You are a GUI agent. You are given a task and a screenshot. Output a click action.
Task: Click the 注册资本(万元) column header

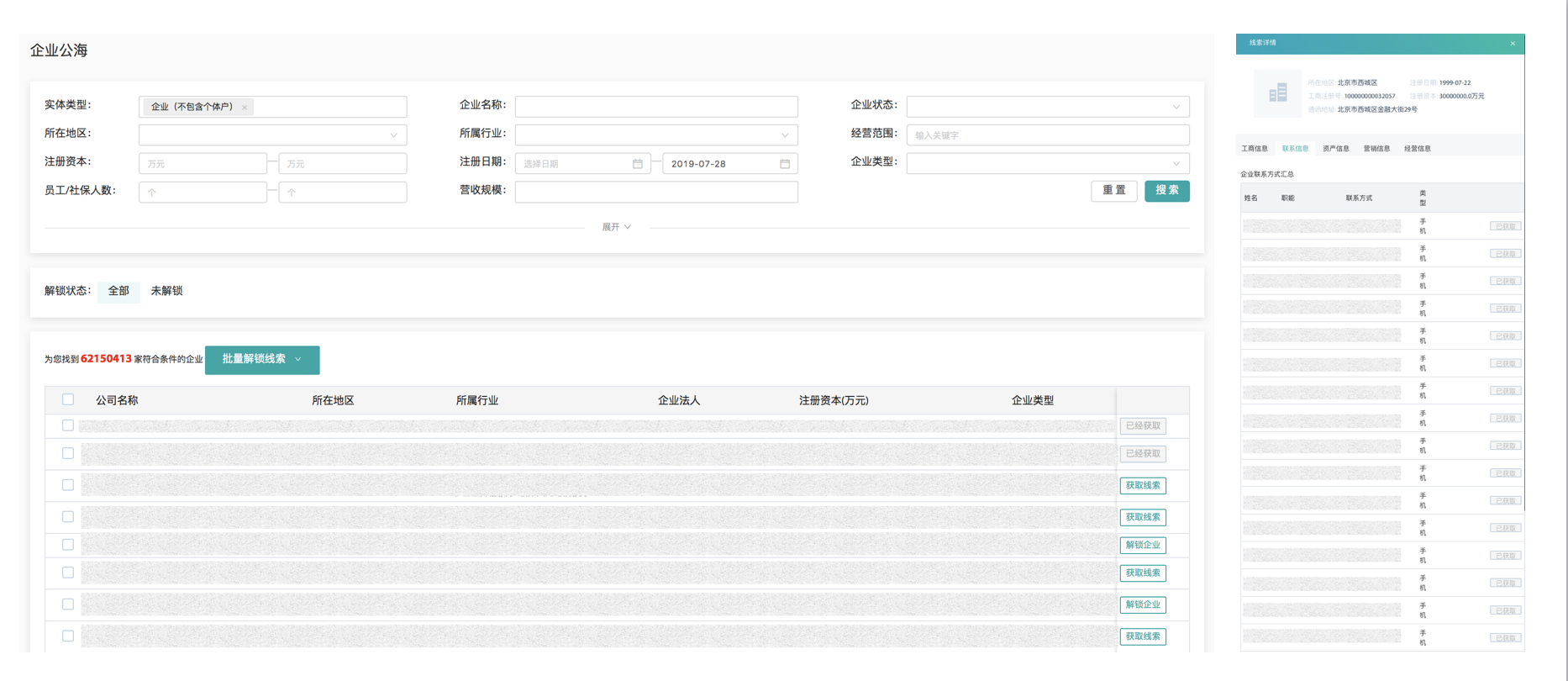834,400
